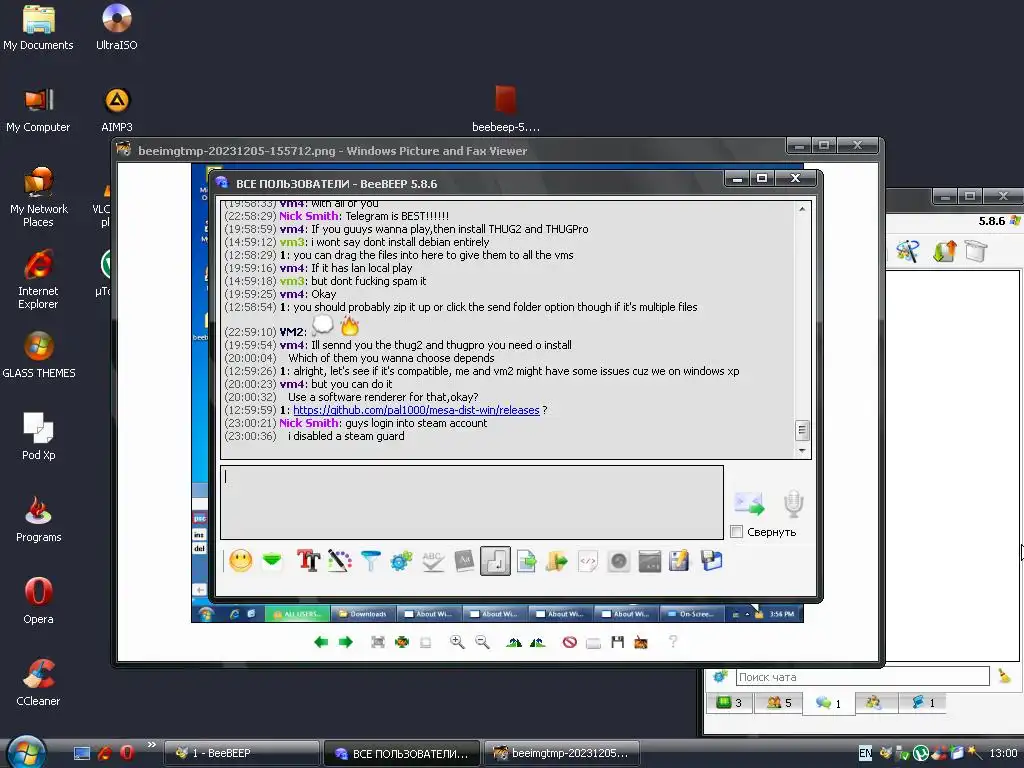Open image for editing in Picture Viewer
The width and height of the screenshot is (1024, 768).
641,643
